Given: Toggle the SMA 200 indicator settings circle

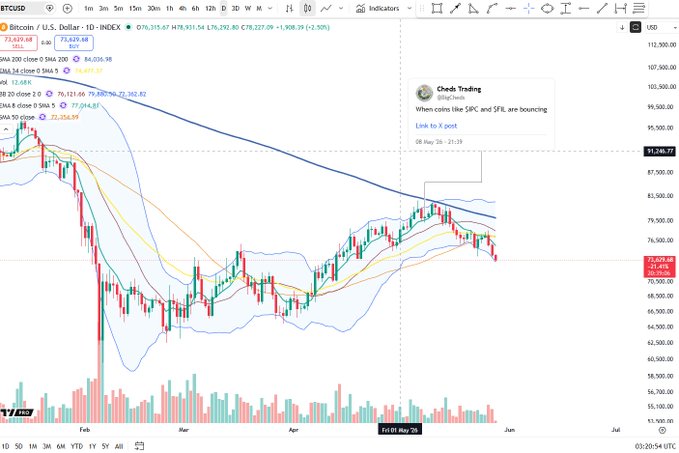Looking at the screenshot, I should (76, 59).
